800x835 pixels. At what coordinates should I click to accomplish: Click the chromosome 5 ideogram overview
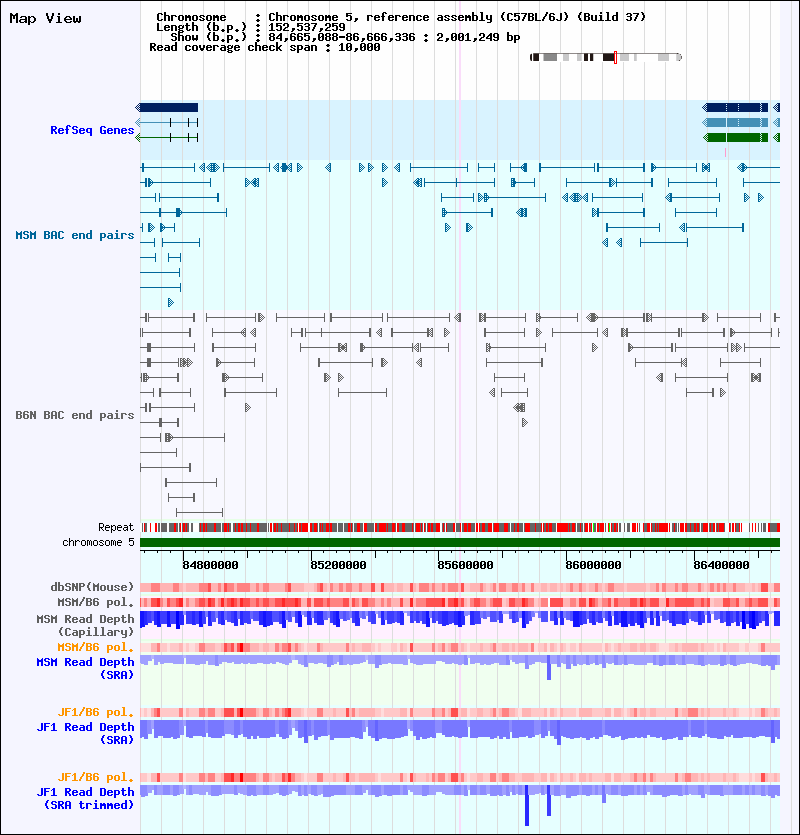[606, 57]
